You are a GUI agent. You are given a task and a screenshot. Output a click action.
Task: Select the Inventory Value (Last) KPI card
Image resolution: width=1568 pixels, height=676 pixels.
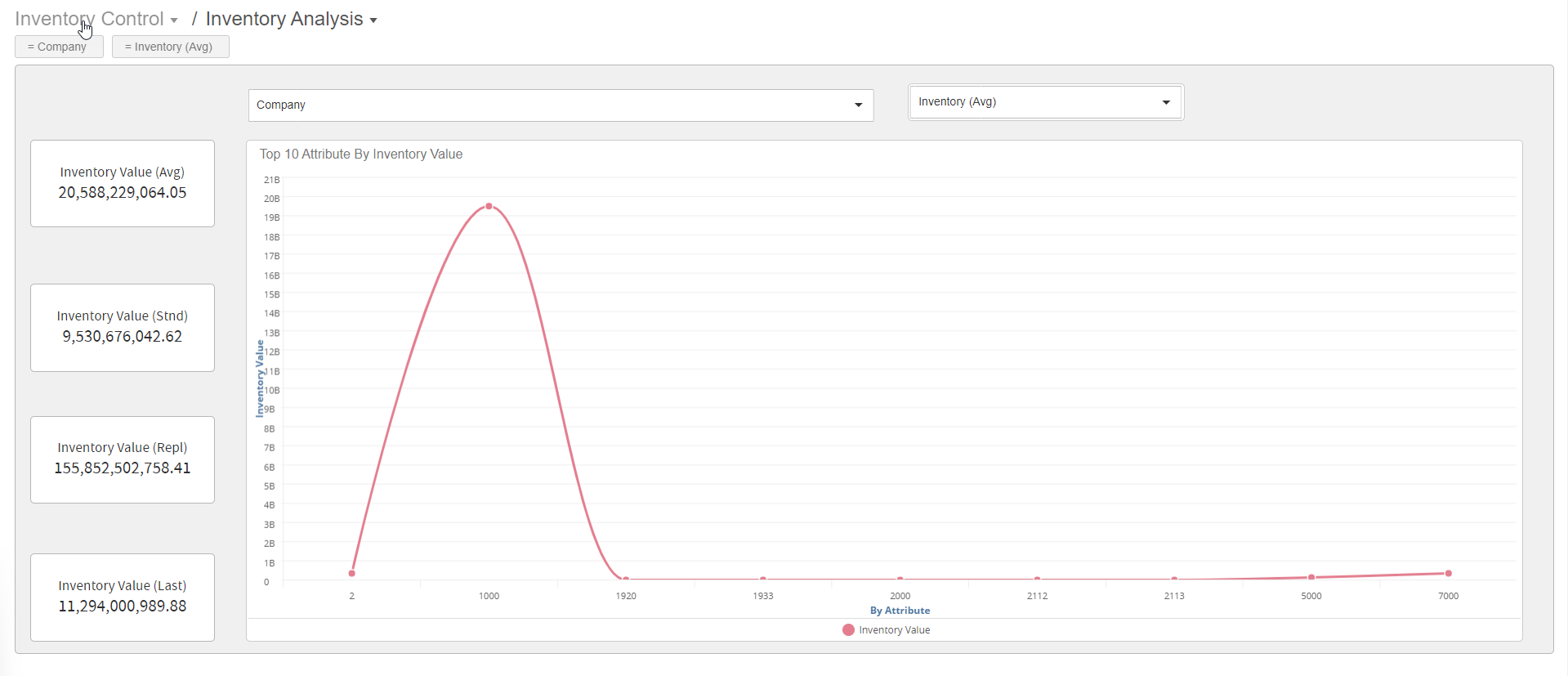123,598
